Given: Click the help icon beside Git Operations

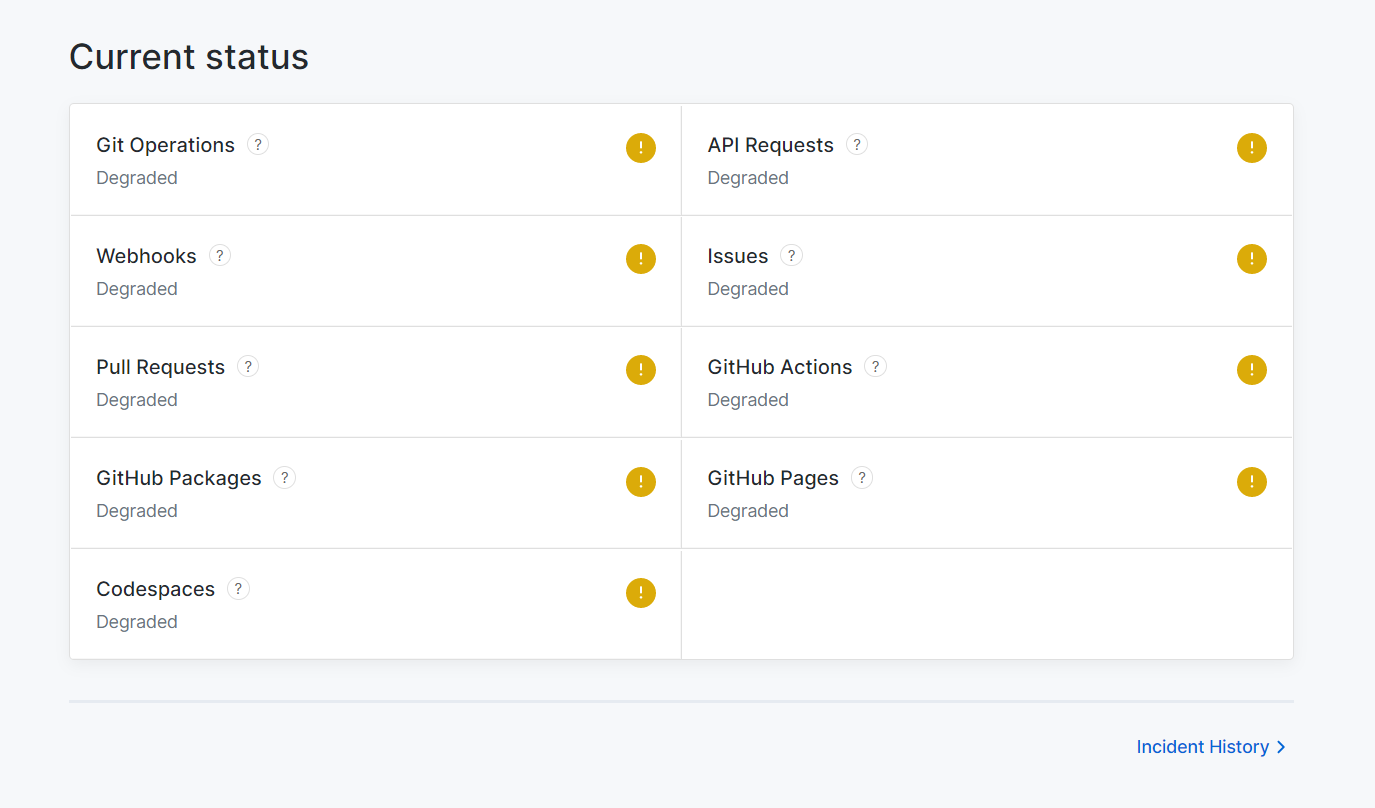Looking at the screenshot, I should click(258, 144).
